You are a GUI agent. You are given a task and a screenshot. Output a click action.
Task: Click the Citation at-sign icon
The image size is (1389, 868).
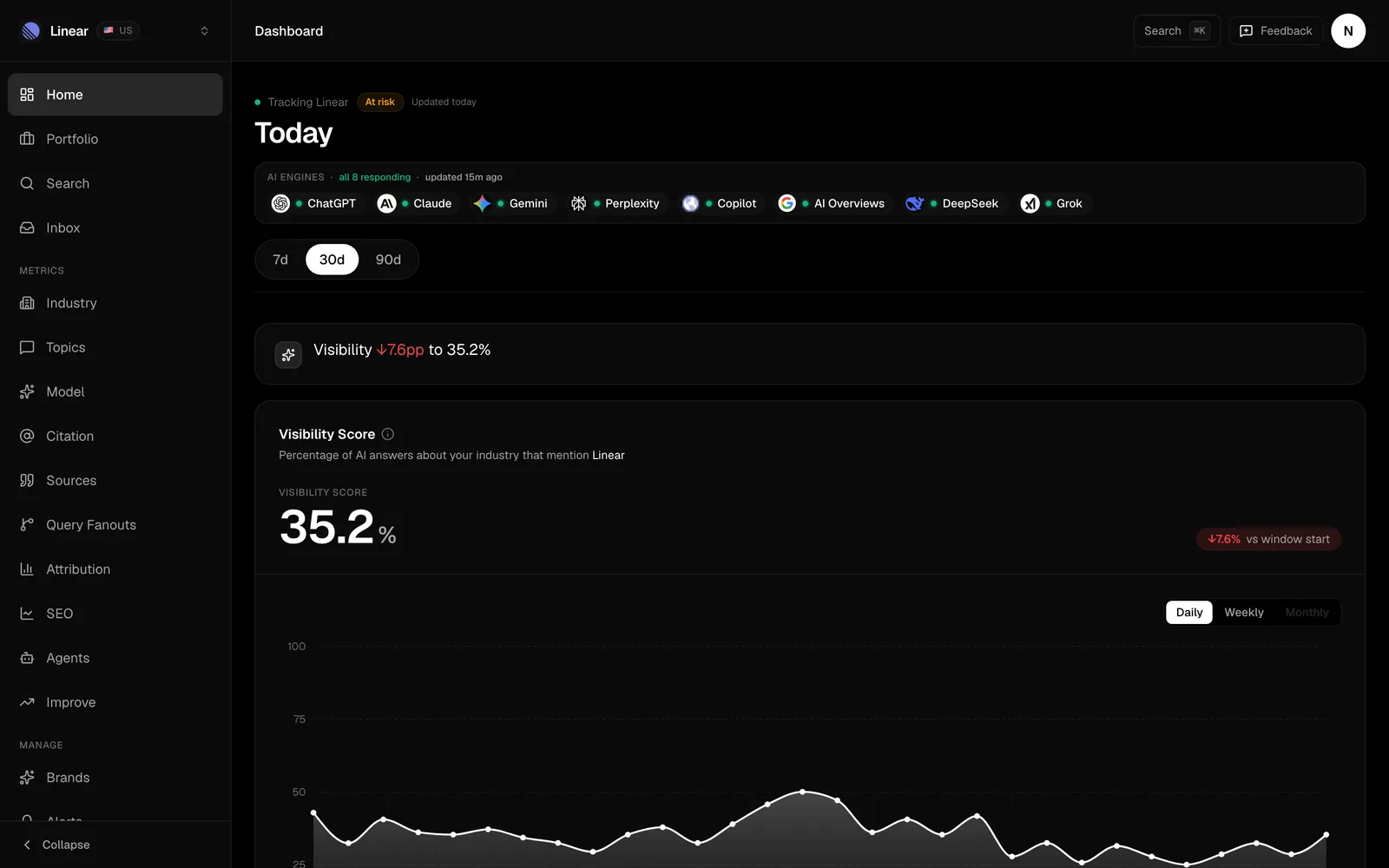click(27, 436)
